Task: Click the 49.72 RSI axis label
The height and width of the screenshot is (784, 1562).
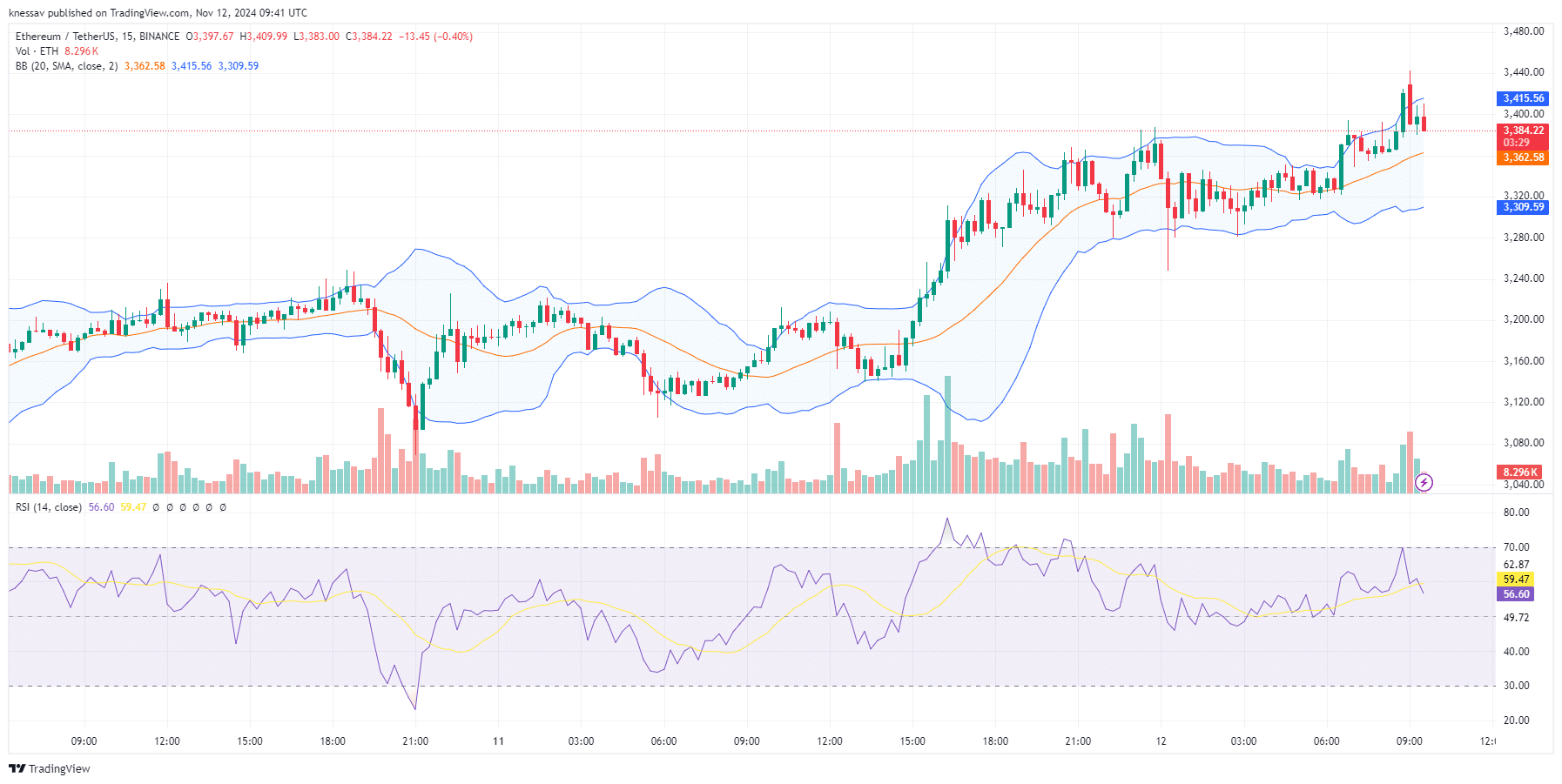Action: click(1516, 618)
